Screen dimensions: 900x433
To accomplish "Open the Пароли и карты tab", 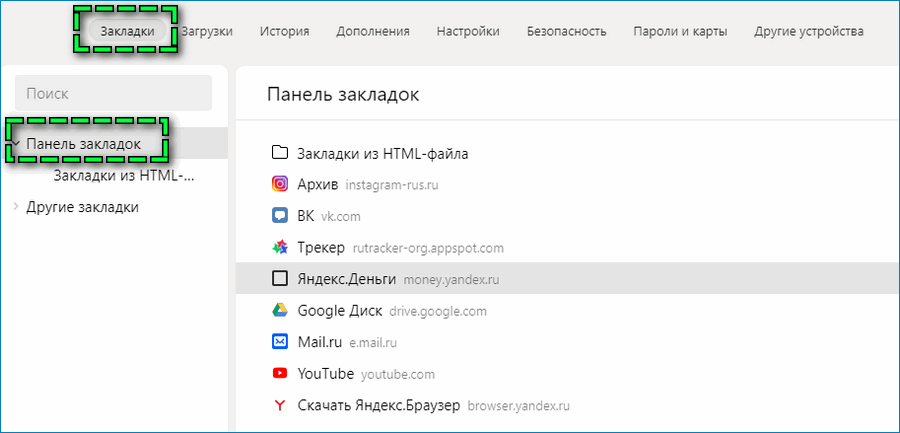I will (680, 31).
